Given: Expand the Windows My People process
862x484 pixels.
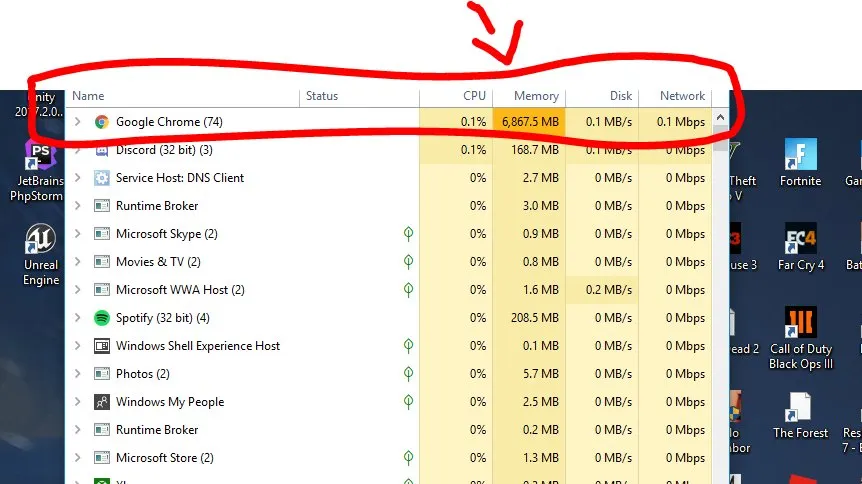Looking at the screenshot, I should tap(78, 402).
